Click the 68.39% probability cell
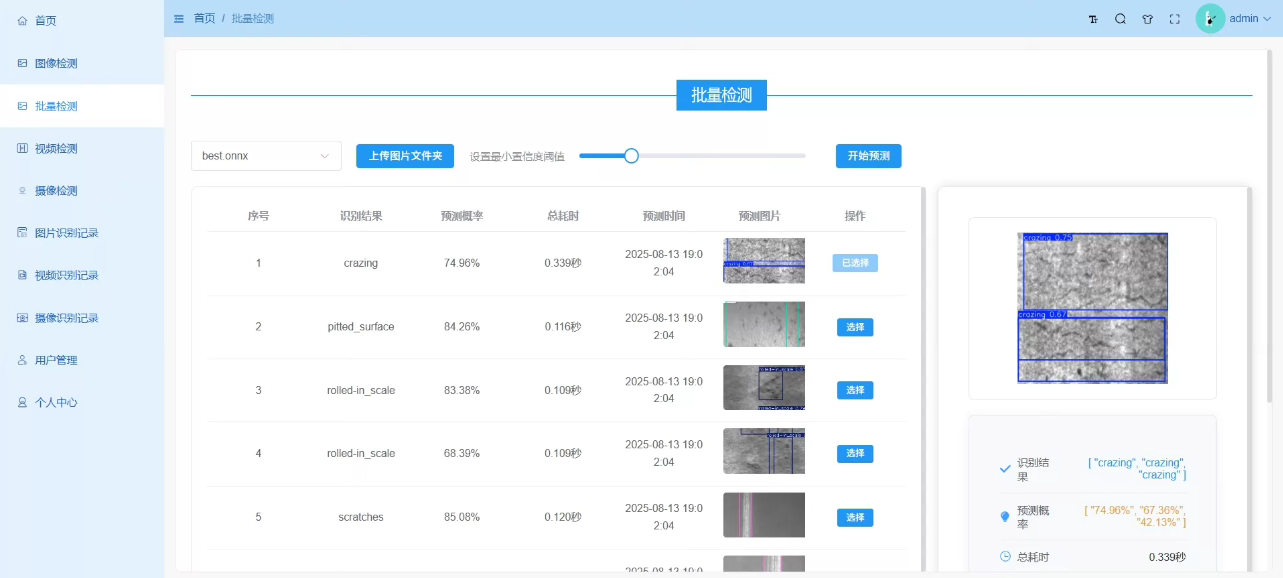 (462, 454)
